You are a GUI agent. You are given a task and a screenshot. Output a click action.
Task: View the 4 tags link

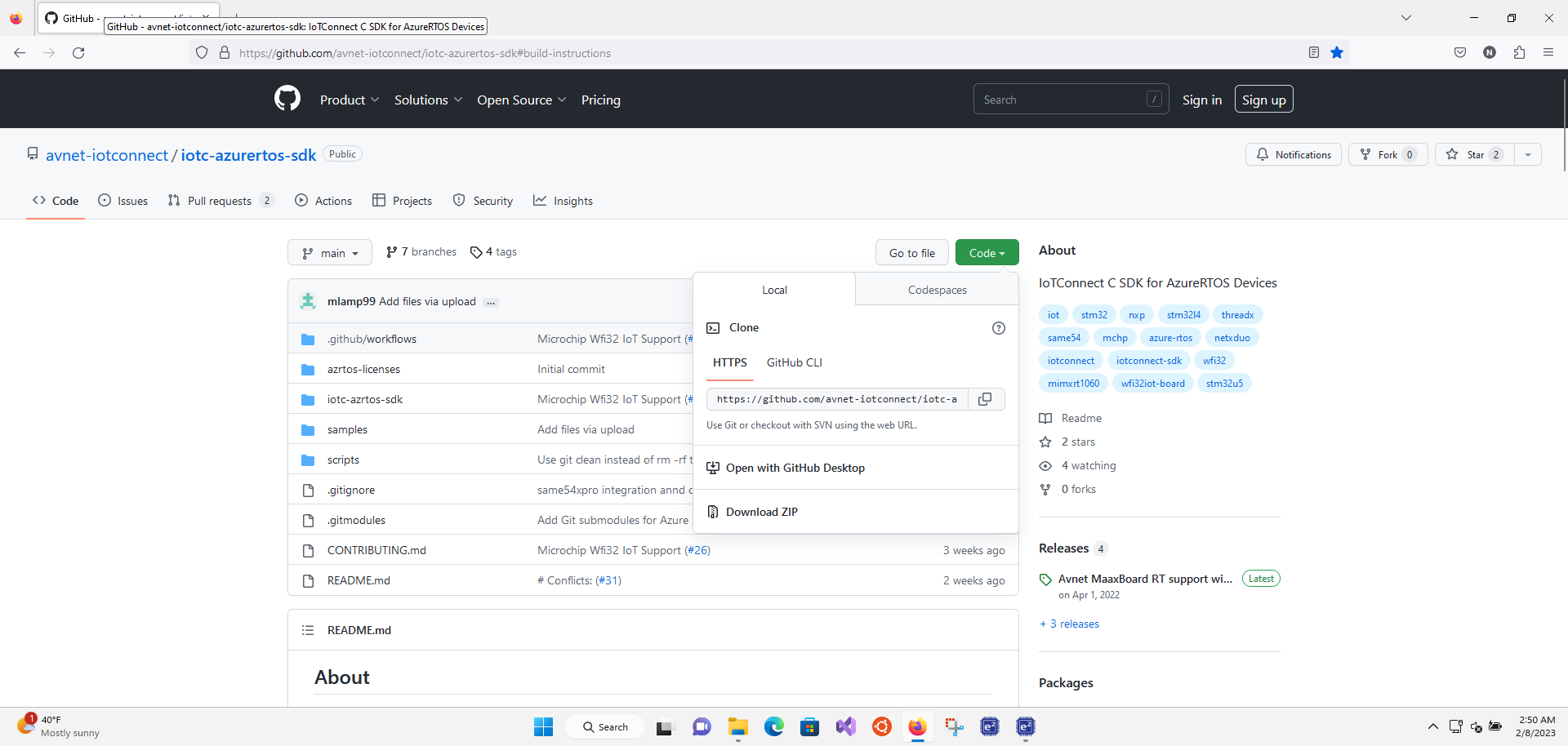click(x=494, y=251)
